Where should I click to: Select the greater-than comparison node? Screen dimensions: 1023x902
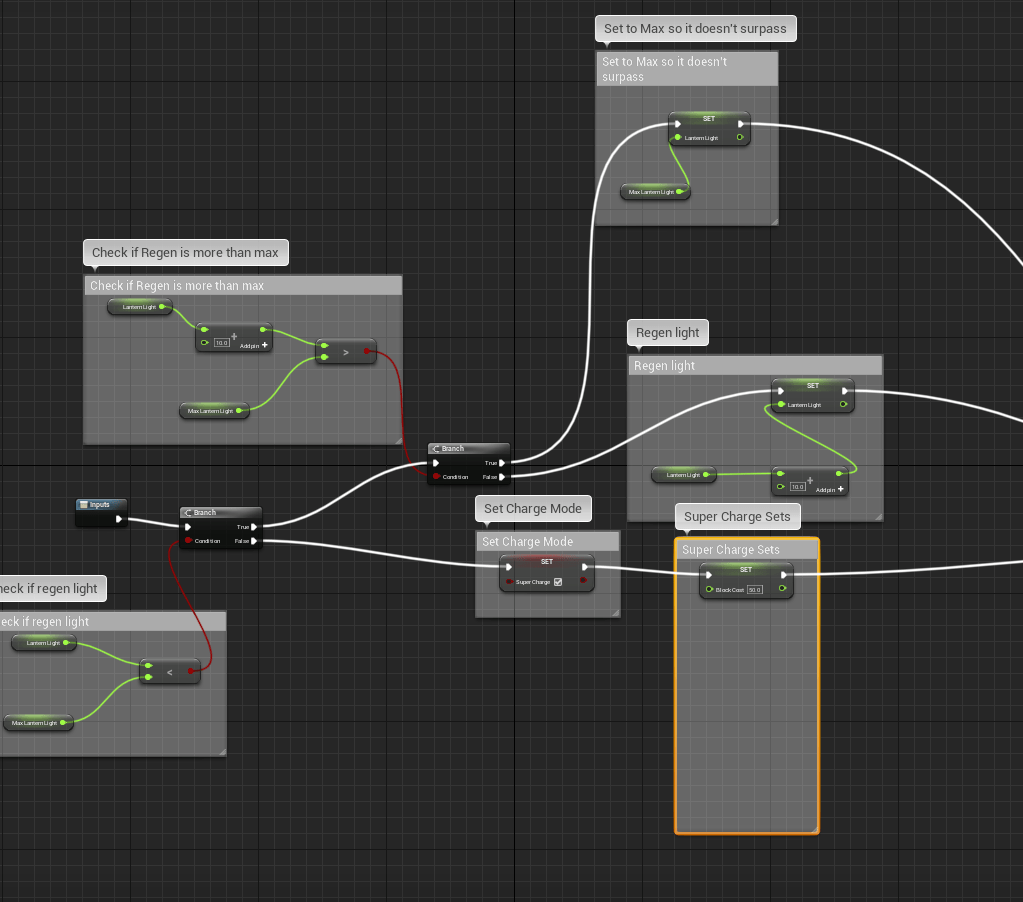coord(345,352)
